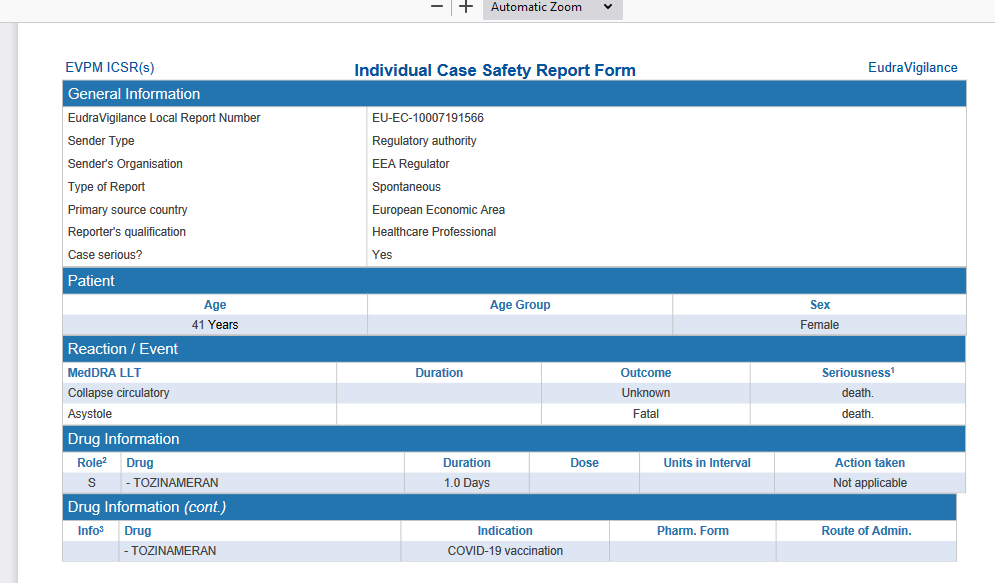
Task: Click the EudraVigilance label at top right
Action: (x=912, y=68)
